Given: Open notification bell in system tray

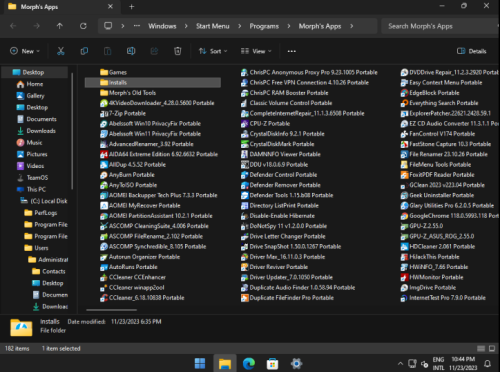Looking at the screenshot, I should tap(487, 364).
